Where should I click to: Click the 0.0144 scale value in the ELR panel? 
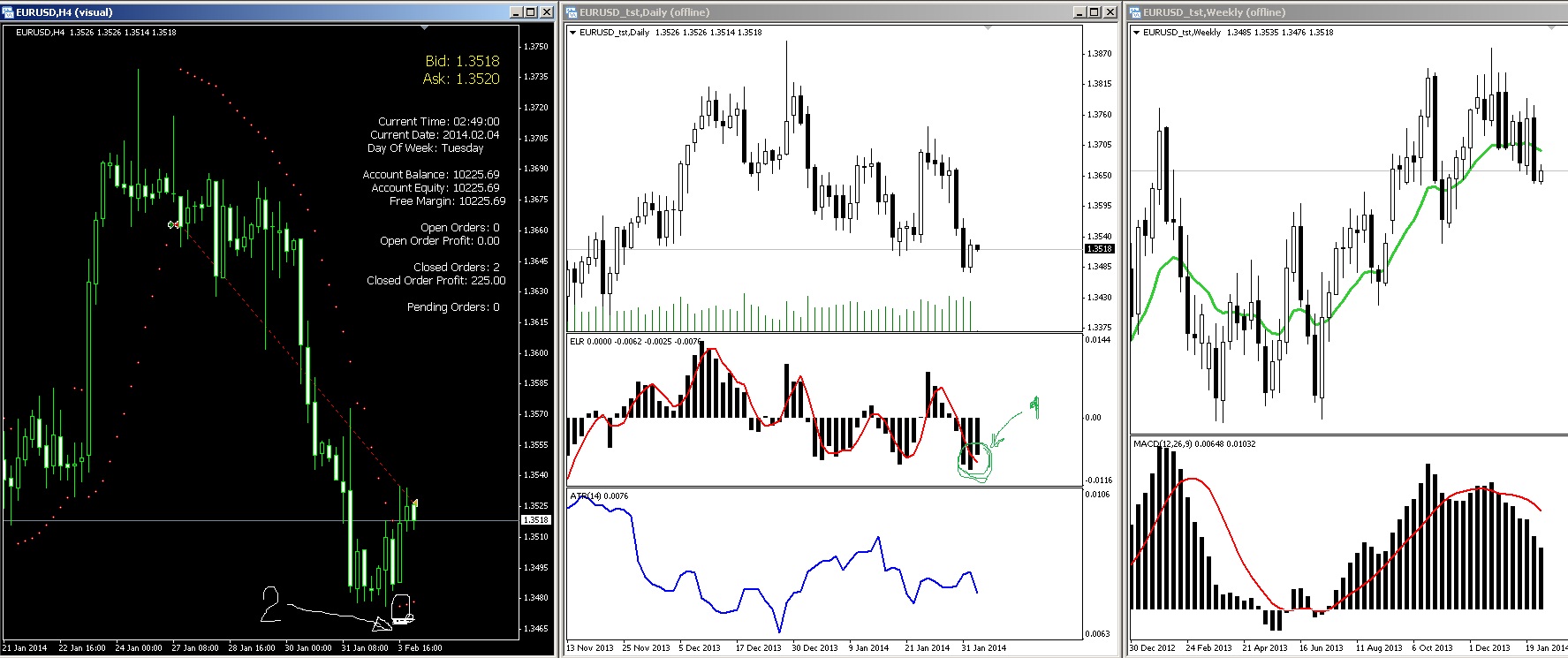(1098, 340)
